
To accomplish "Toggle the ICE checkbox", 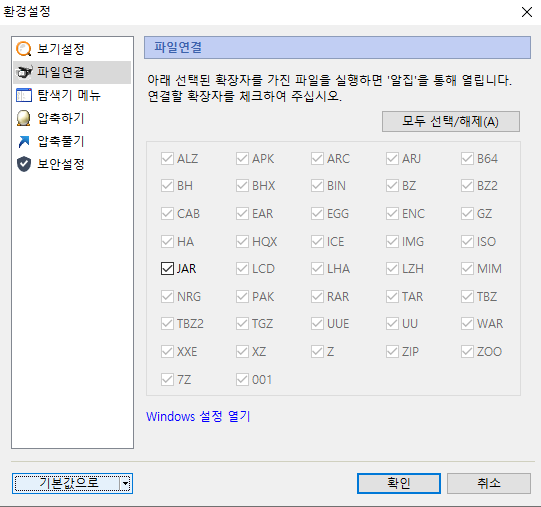I will coord(317,242).
